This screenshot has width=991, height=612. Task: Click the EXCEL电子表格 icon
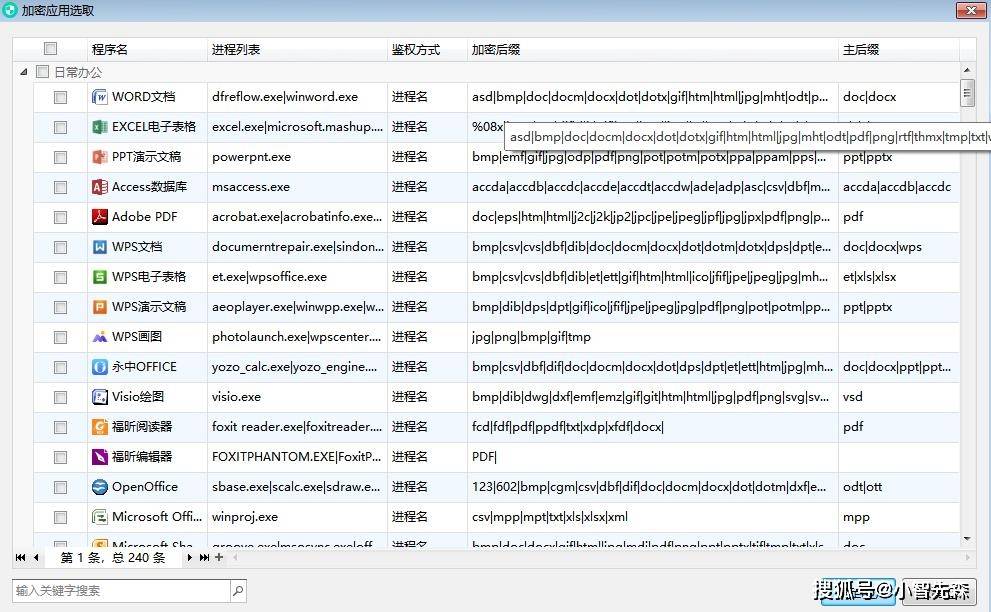click(99, 127)
